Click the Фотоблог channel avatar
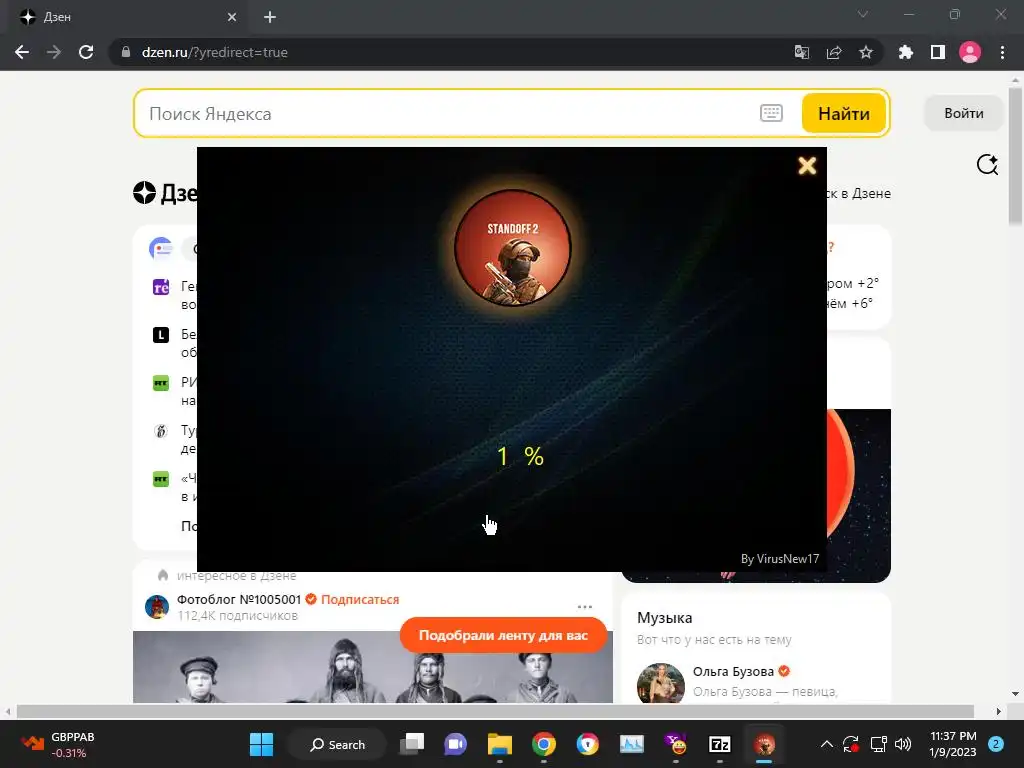The height and width of the screenshot is (768, 1024). tap(157, 607)
